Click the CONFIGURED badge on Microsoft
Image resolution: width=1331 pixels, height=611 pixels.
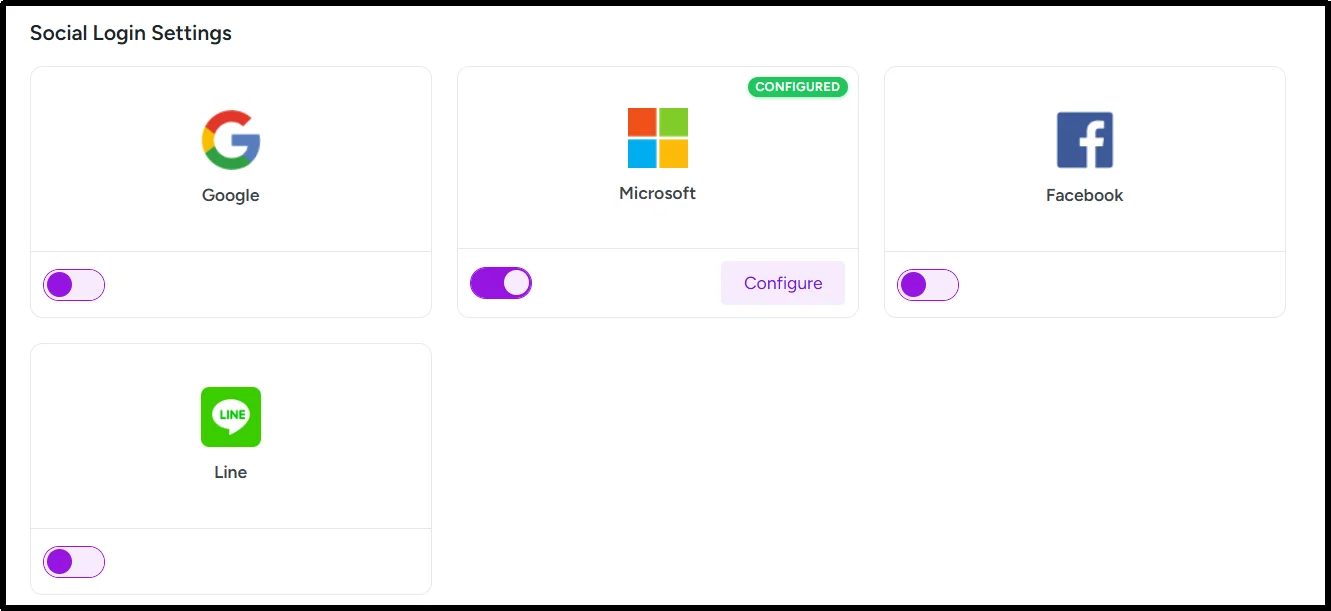797,87
